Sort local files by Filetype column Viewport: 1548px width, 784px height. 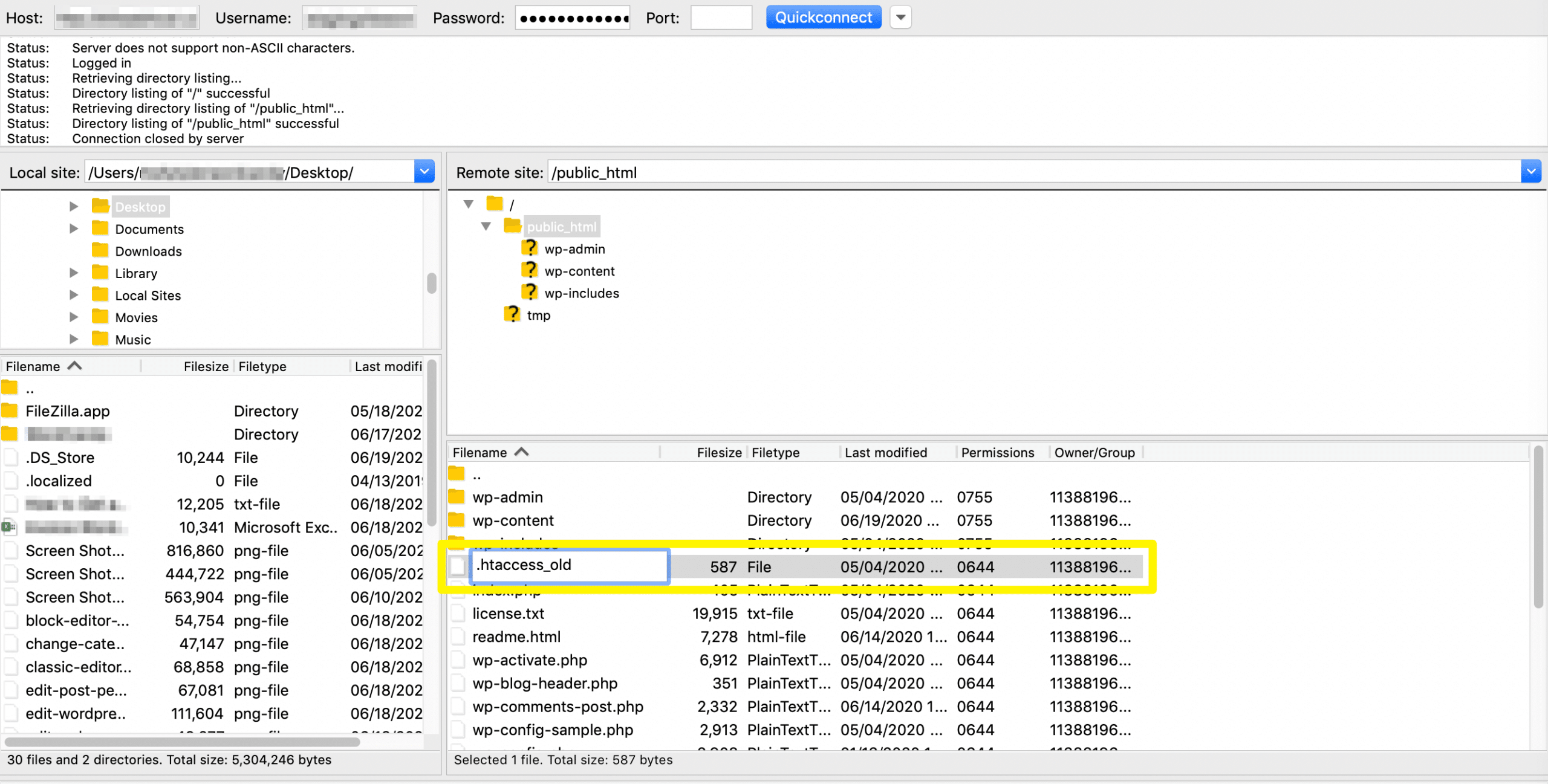coord(292,366)
